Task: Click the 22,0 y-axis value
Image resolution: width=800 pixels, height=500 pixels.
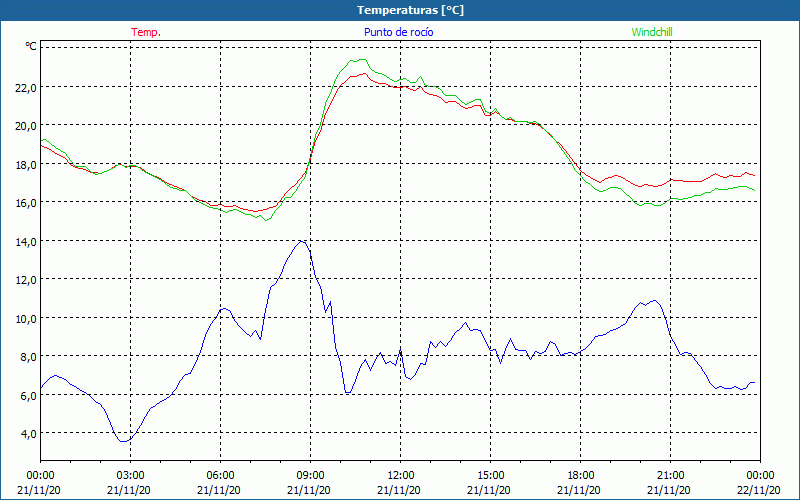Action: 27,88
